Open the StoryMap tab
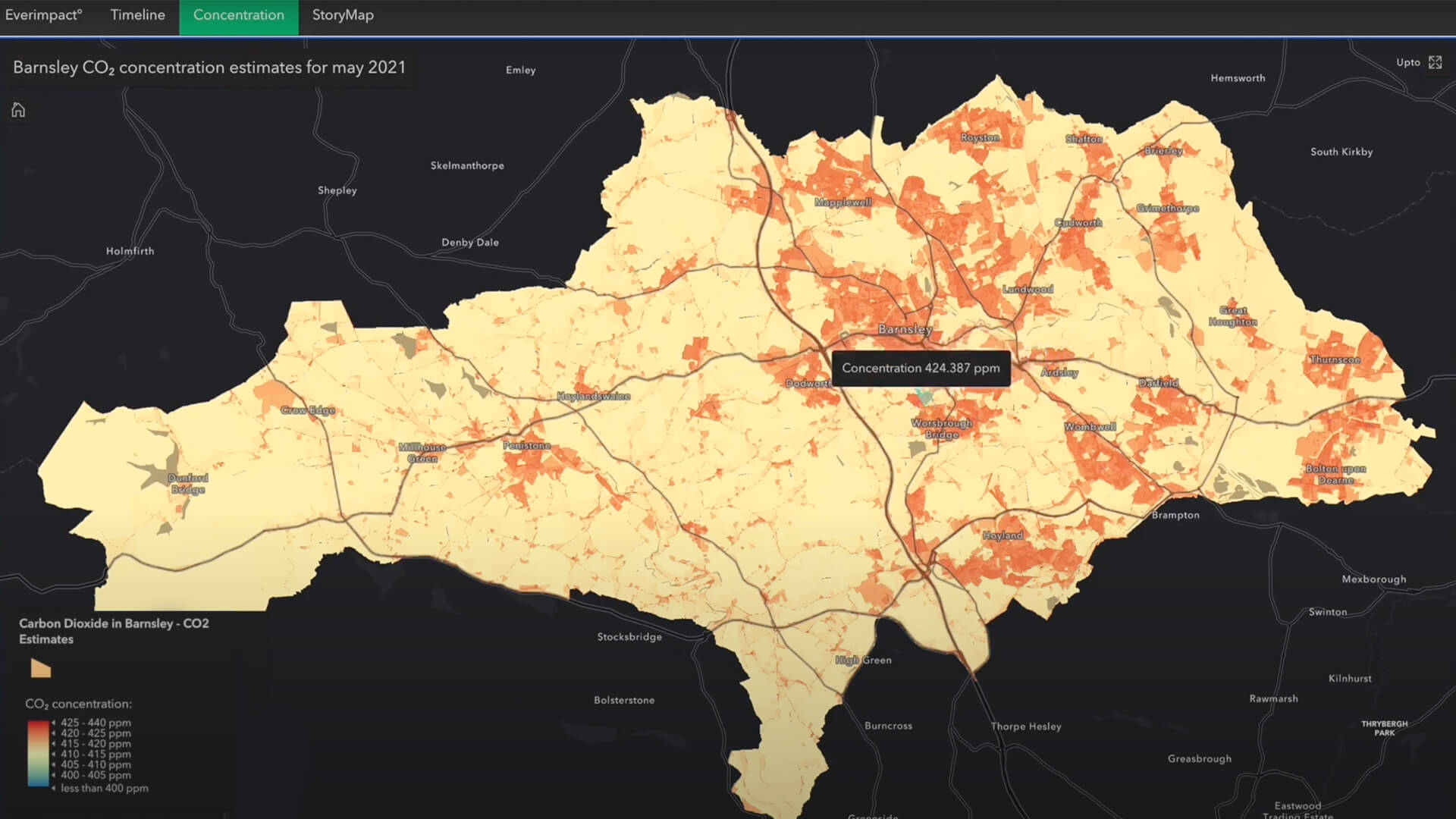Viewport: 1456px width, 819px height. point(342,14)
